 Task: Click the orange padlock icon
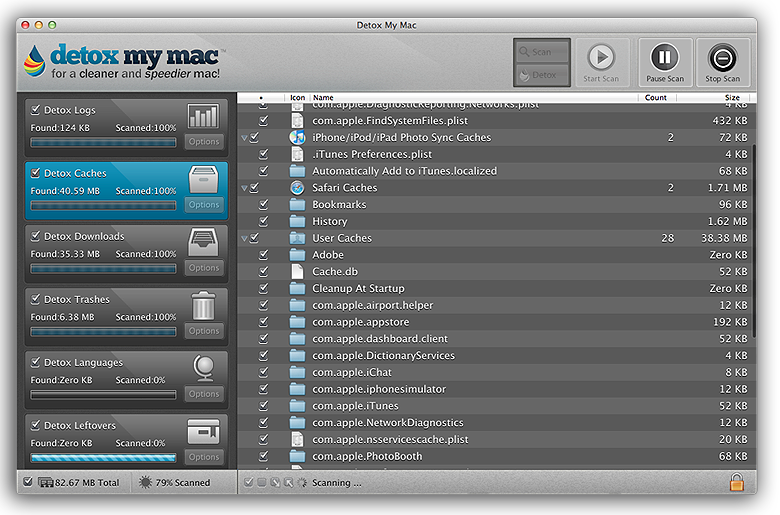tap(737, 482)
